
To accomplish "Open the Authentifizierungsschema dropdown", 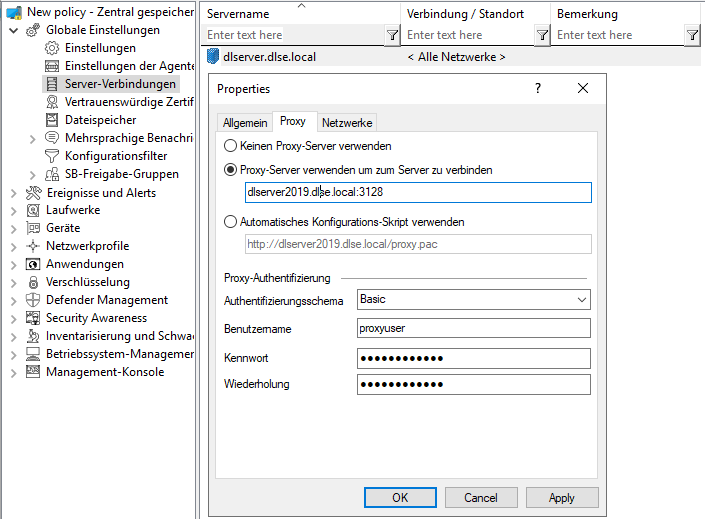I will (582, 300).
